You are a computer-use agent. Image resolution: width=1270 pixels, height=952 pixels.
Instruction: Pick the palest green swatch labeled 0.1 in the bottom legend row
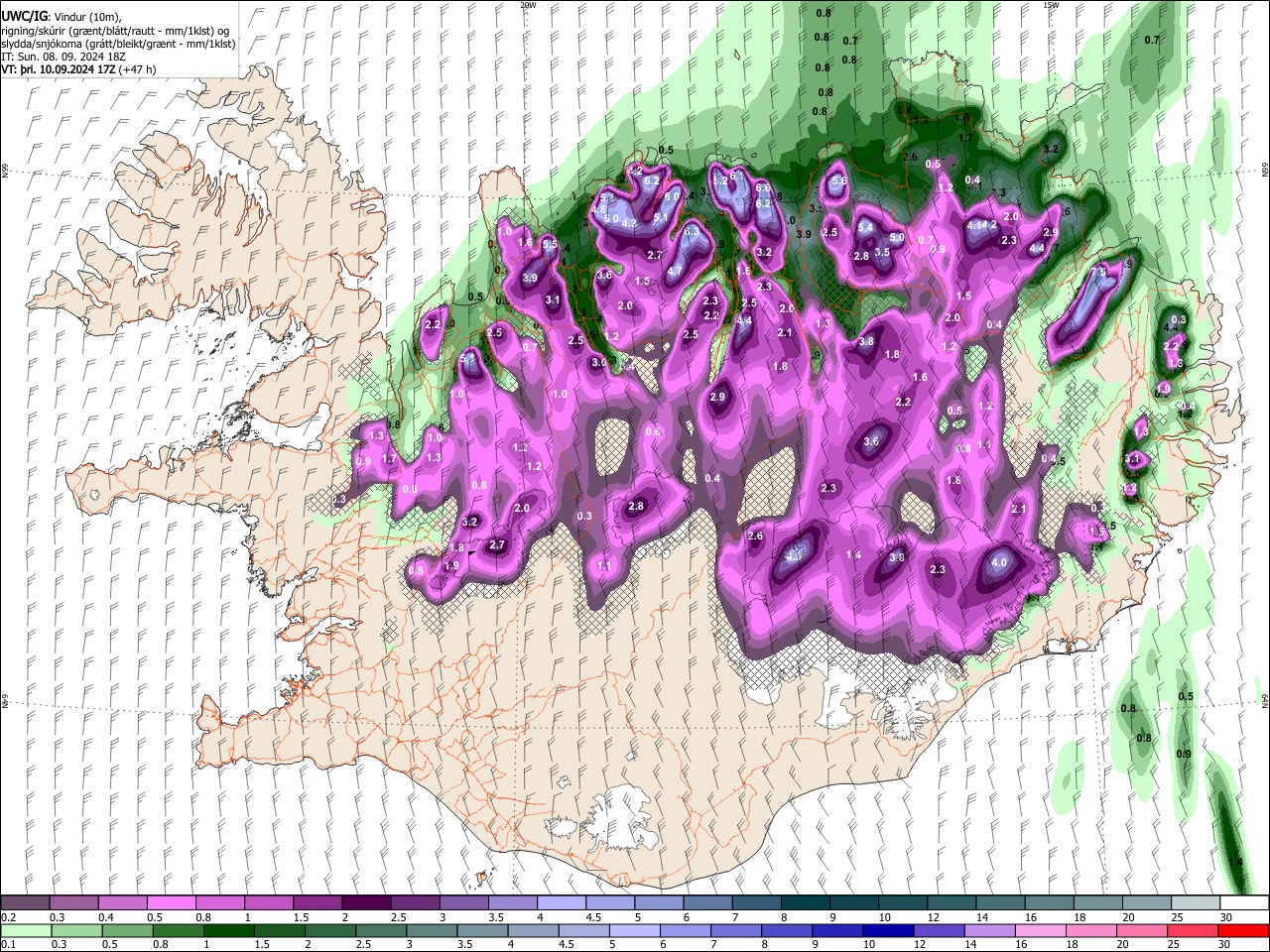coord(26,931)
